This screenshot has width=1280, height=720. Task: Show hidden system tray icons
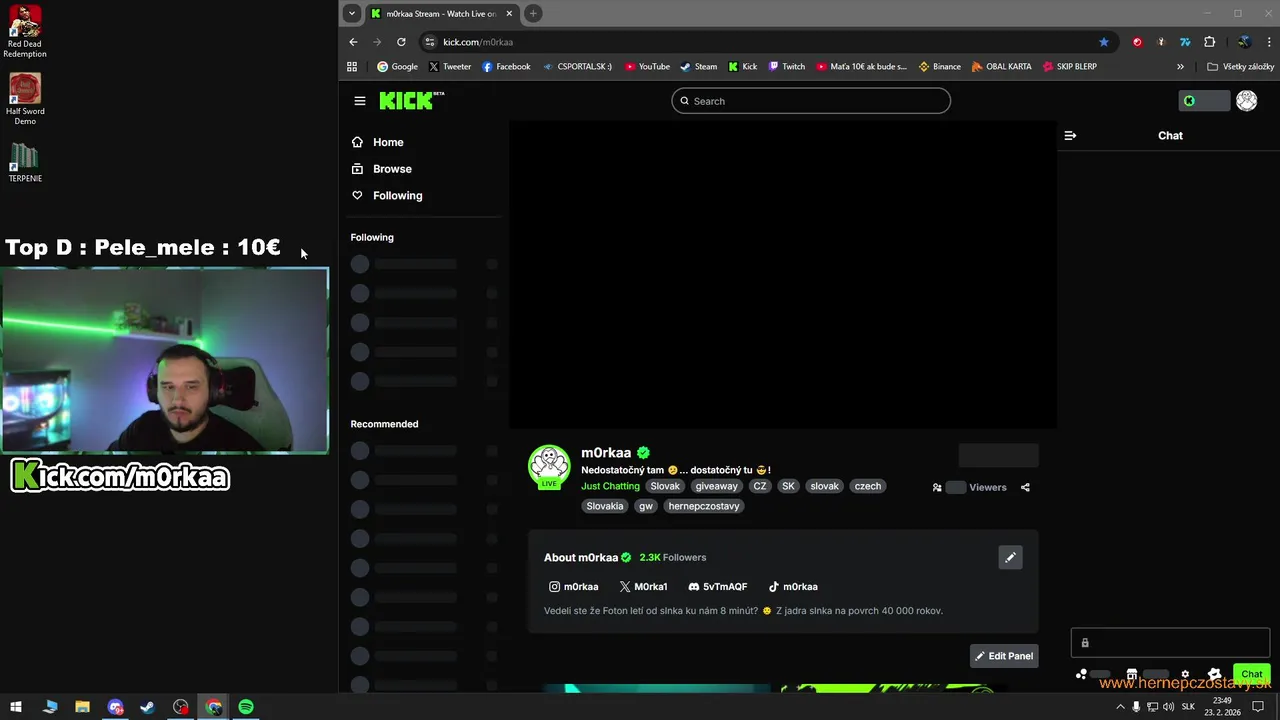click(1120, 707)
